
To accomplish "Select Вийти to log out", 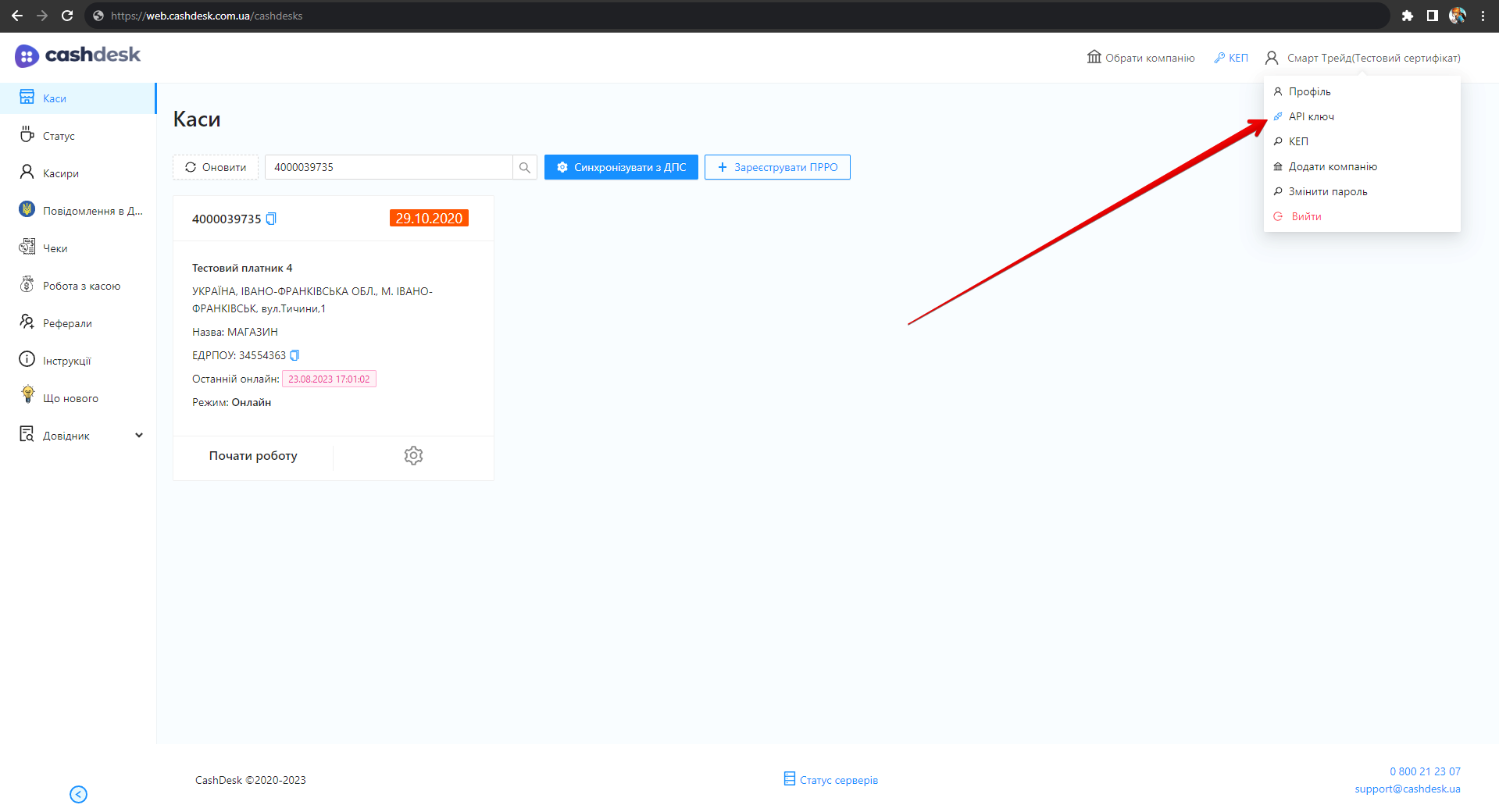I will [x=1306, y=216].
